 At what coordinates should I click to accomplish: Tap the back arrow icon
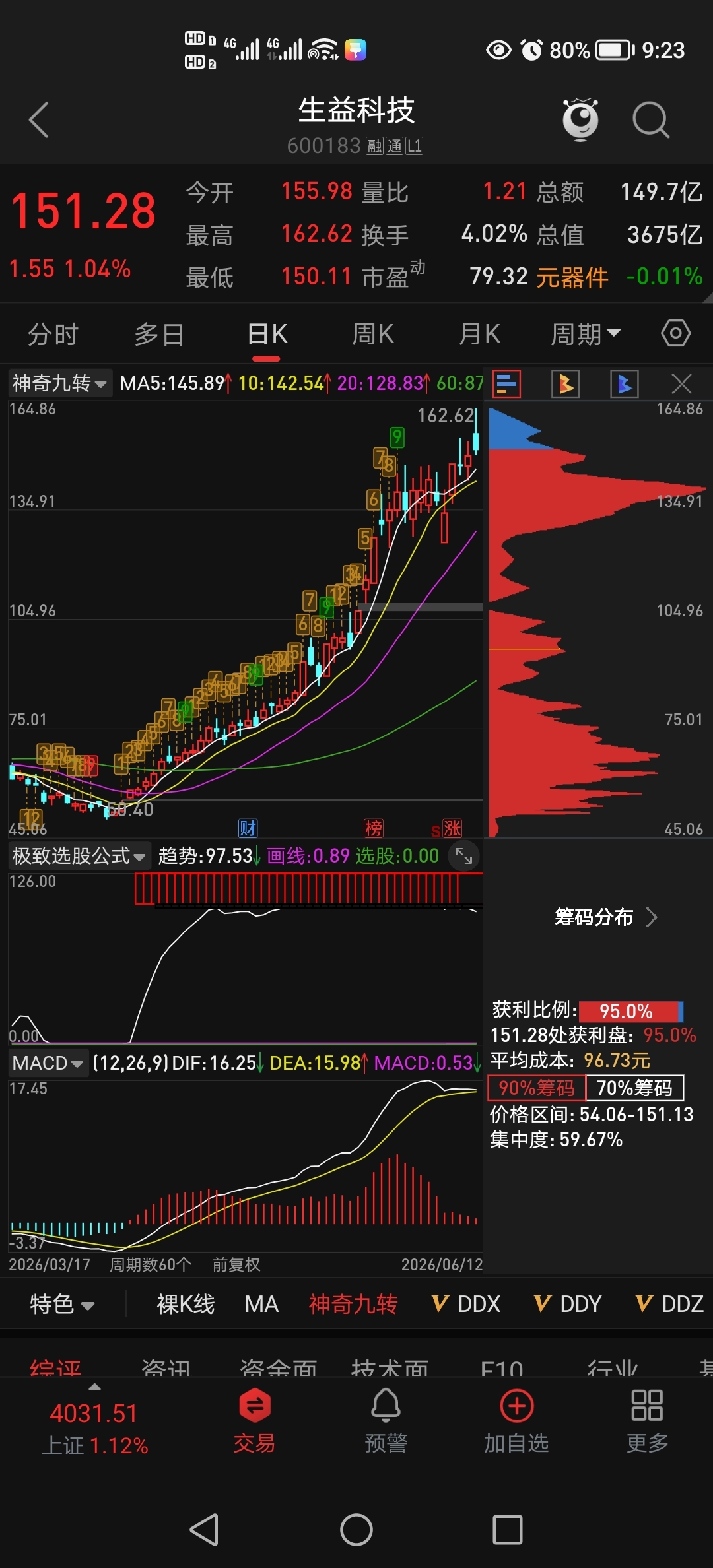coord(39,120)
